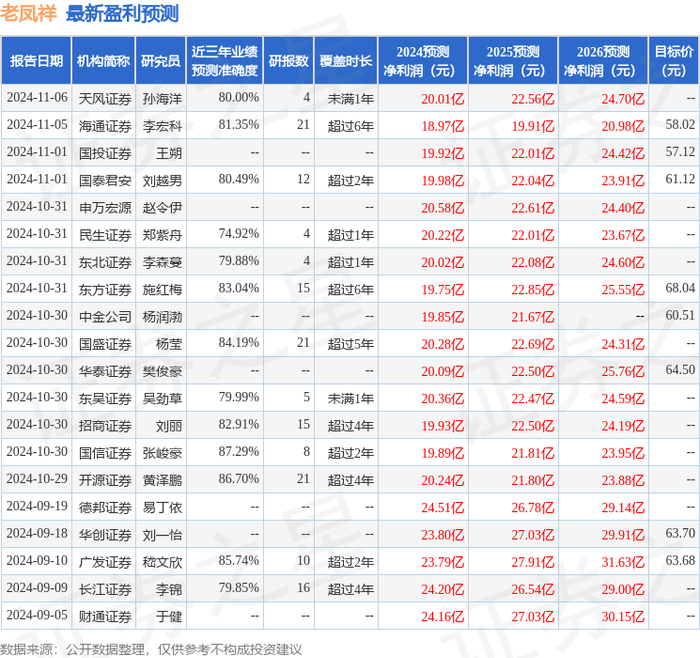Click target price 68.04

point(680,288)
